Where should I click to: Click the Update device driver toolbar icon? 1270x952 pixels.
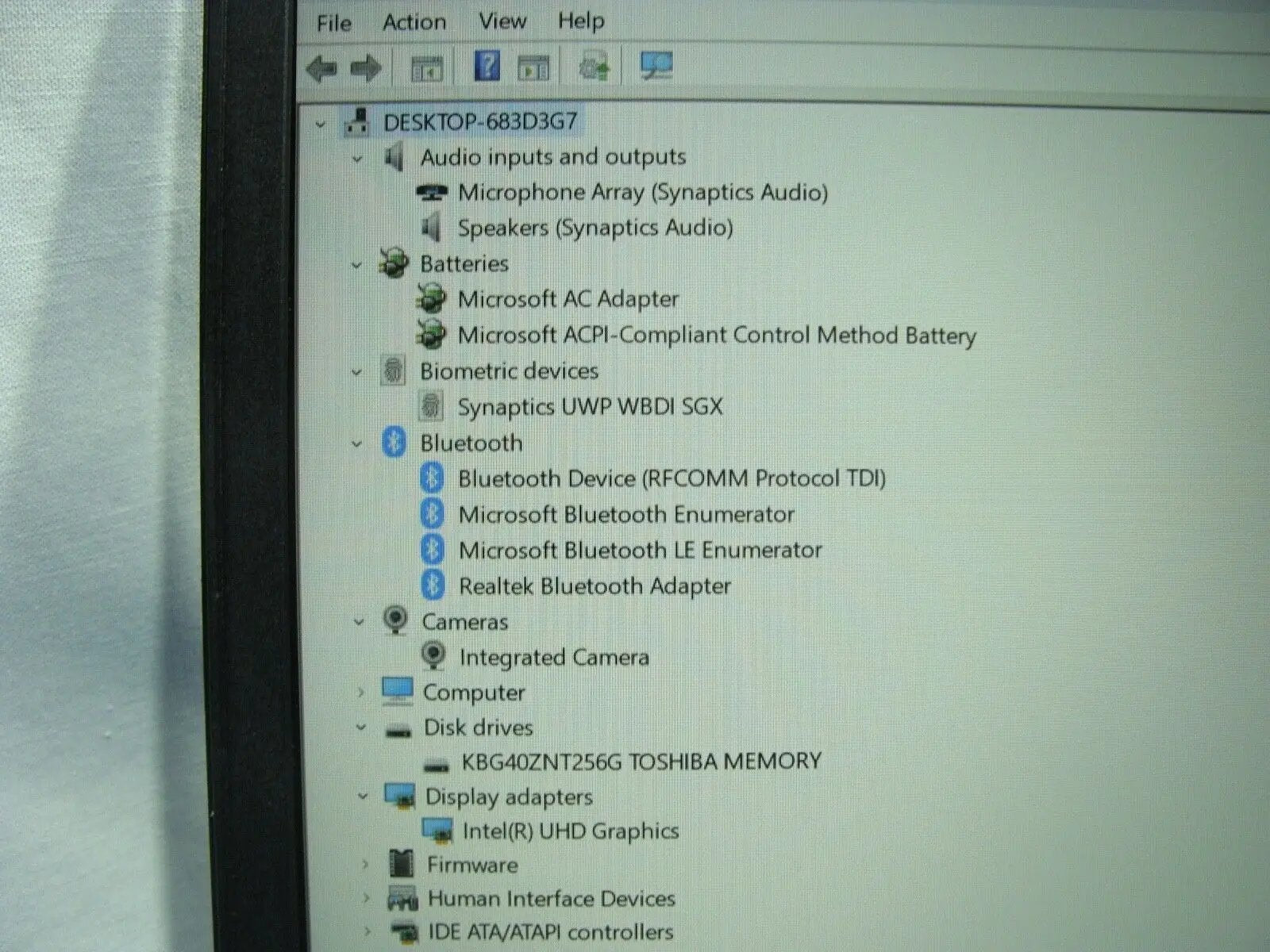595,67
